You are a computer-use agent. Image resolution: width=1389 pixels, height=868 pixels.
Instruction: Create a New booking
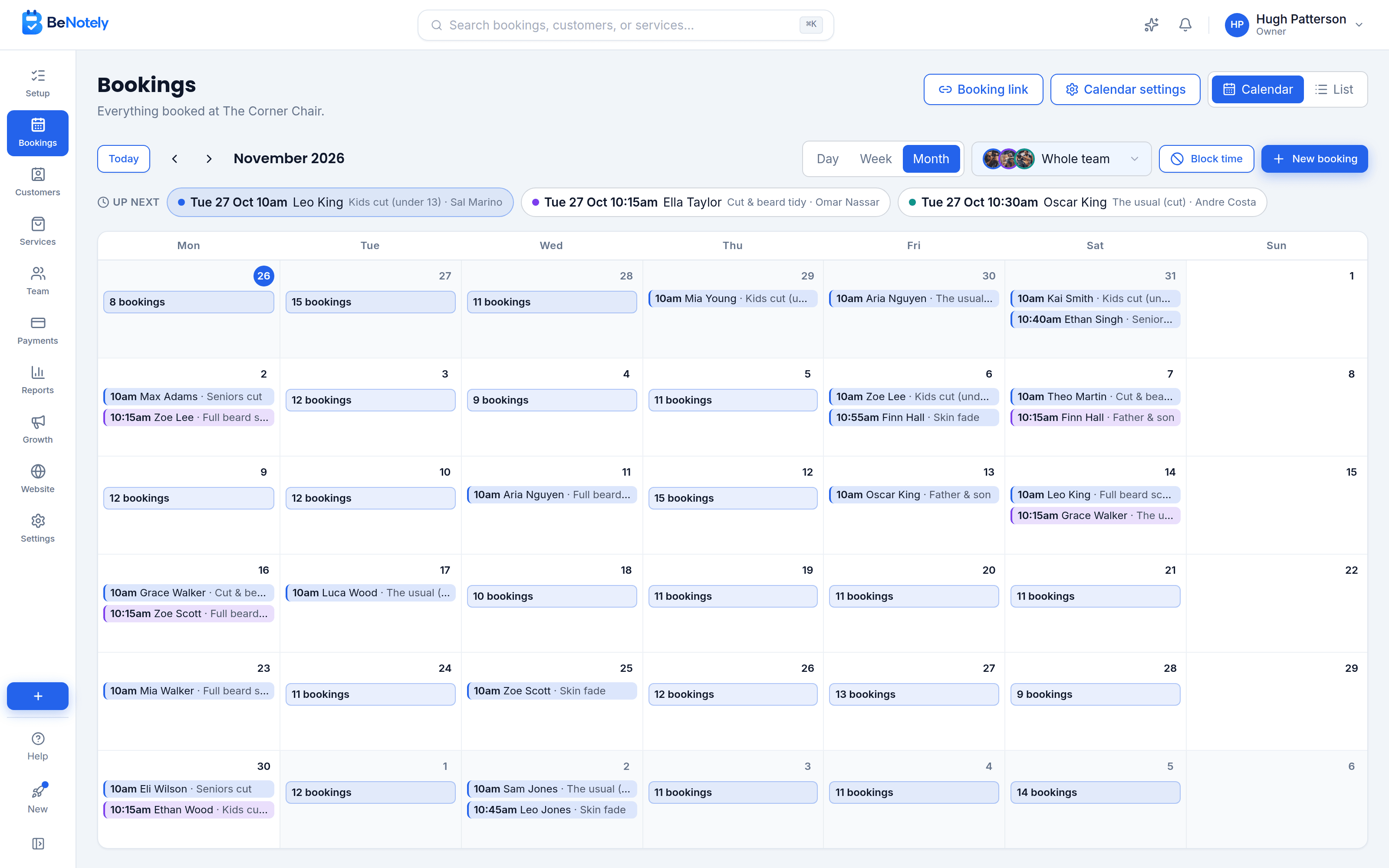point(1314,159)
